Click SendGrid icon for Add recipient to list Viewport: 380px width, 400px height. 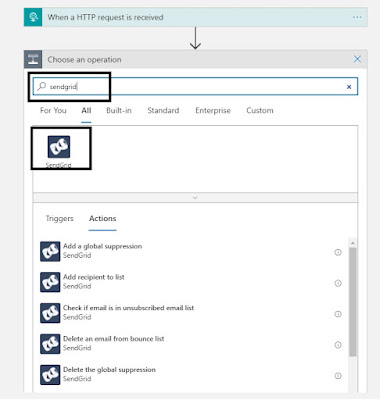[x=50, y=282]
